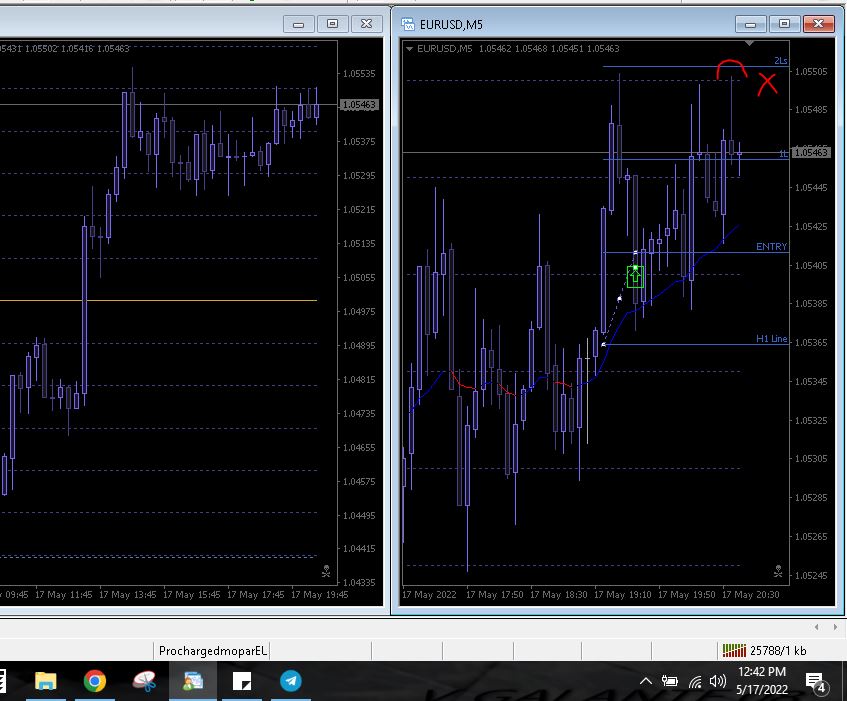Open the EURUSD,M5 chart dropdown triangle
This screenshot has height=701, width=847.
(x=409, y=49)
